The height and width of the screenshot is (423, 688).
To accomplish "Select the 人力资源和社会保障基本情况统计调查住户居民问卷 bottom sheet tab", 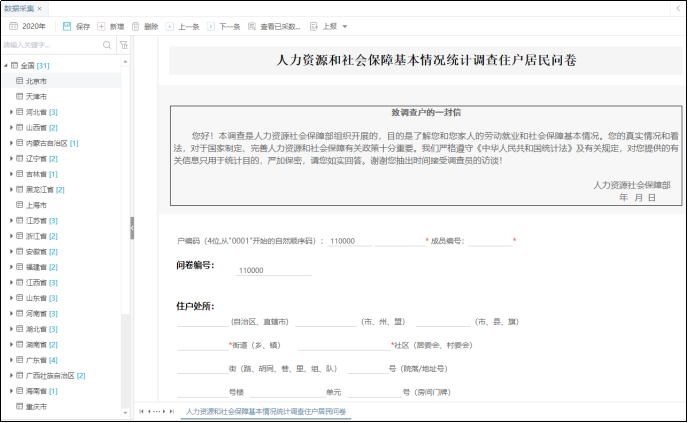I will 265,411.
